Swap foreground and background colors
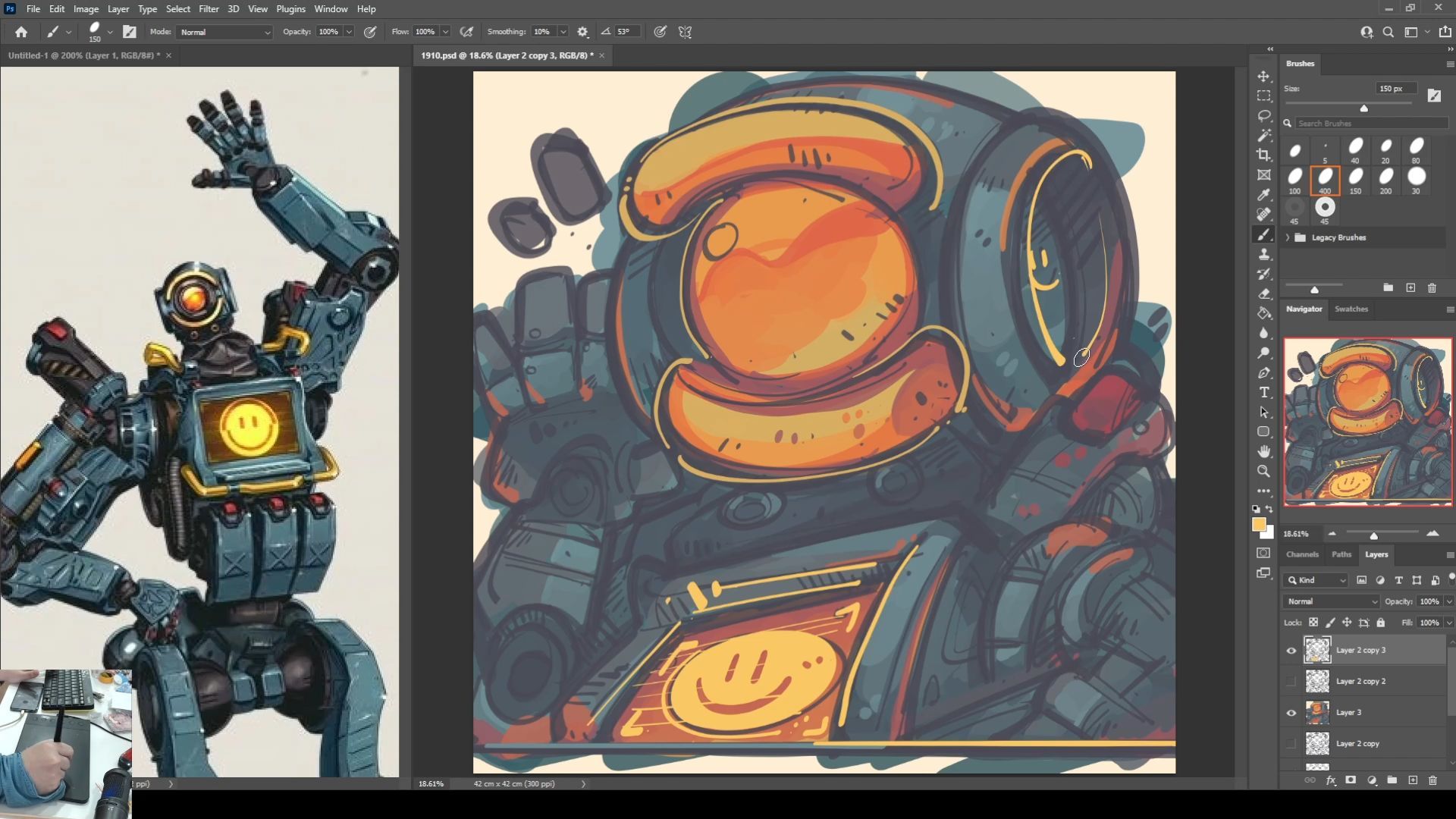This screenshot has width=1456, height=819. (1269, 510)
